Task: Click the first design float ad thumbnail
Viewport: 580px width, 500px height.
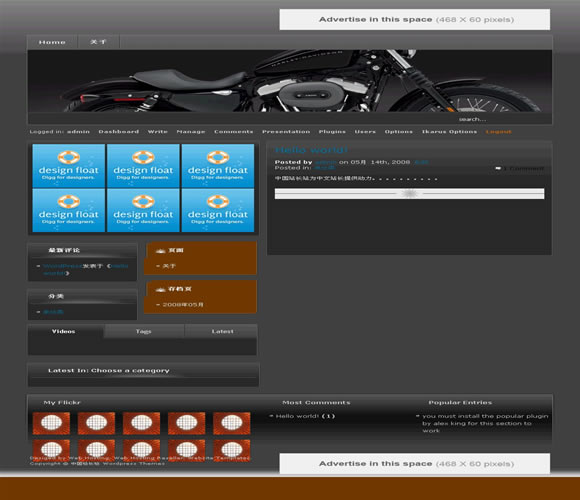Action: (69, 166)
